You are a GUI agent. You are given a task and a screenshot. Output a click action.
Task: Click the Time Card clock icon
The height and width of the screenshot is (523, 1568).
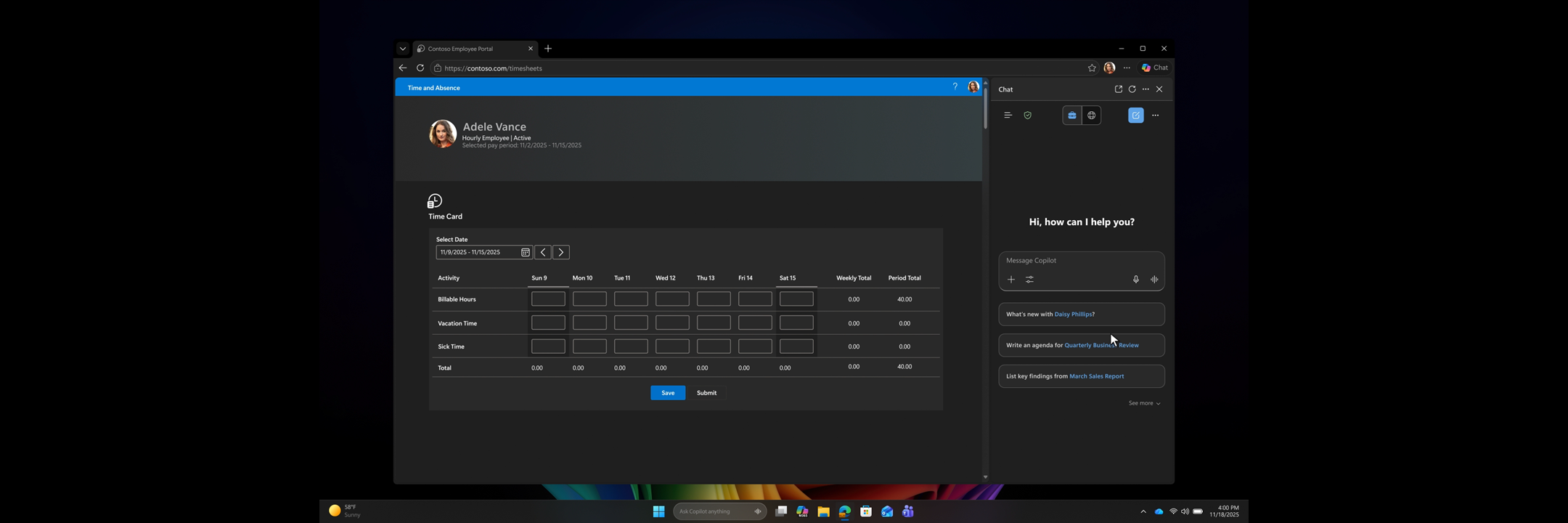pyautogui.click(x=435, y=201)
